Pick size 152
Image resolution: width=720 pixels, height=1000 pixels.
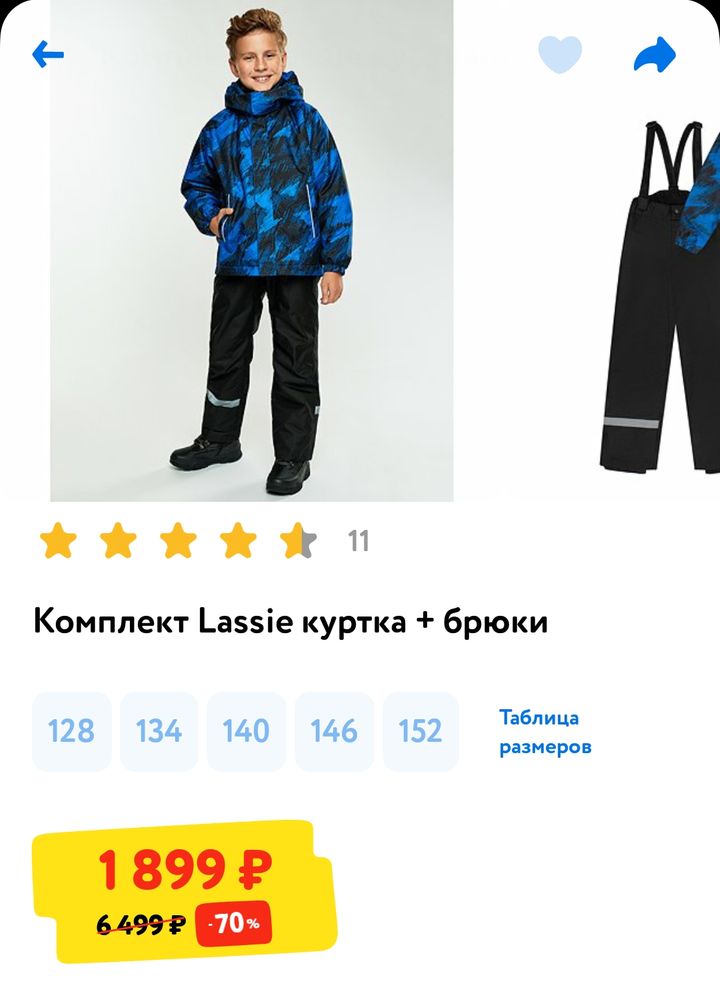coord(420,731)
